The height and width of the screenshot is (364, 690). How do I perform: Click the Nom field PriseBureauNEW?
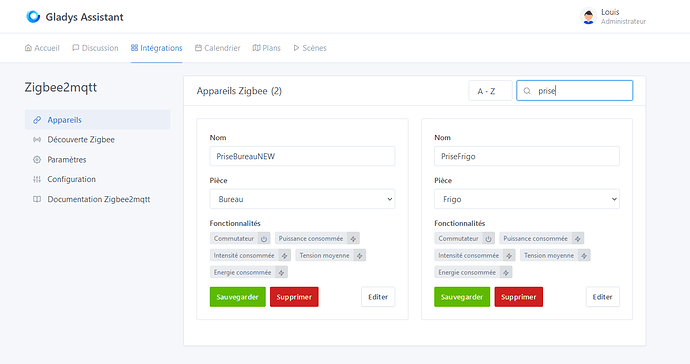click(x=302, y=156)
